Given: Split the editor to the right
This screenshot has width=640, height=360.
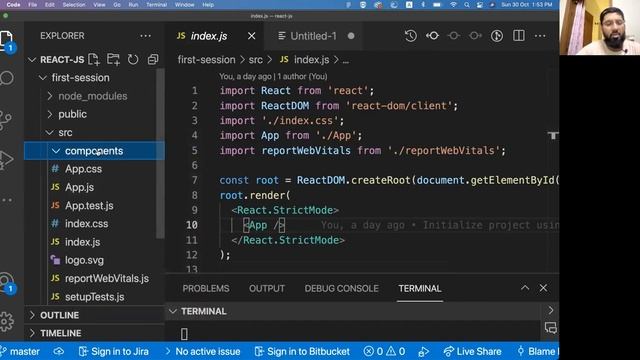Looking at the screenshot, I should (519, 36).
